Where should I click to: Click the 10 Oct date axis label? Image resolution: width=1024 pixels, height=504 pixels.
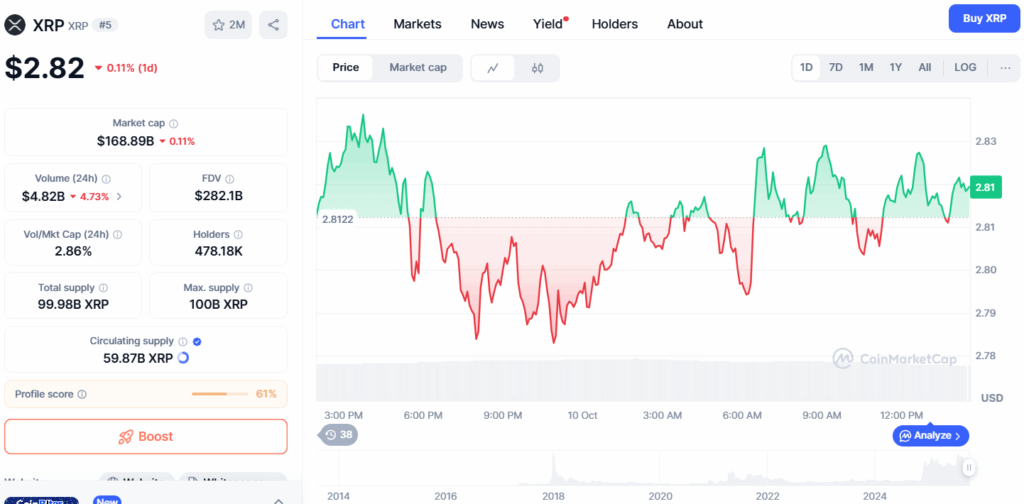[x=583, y=415]
